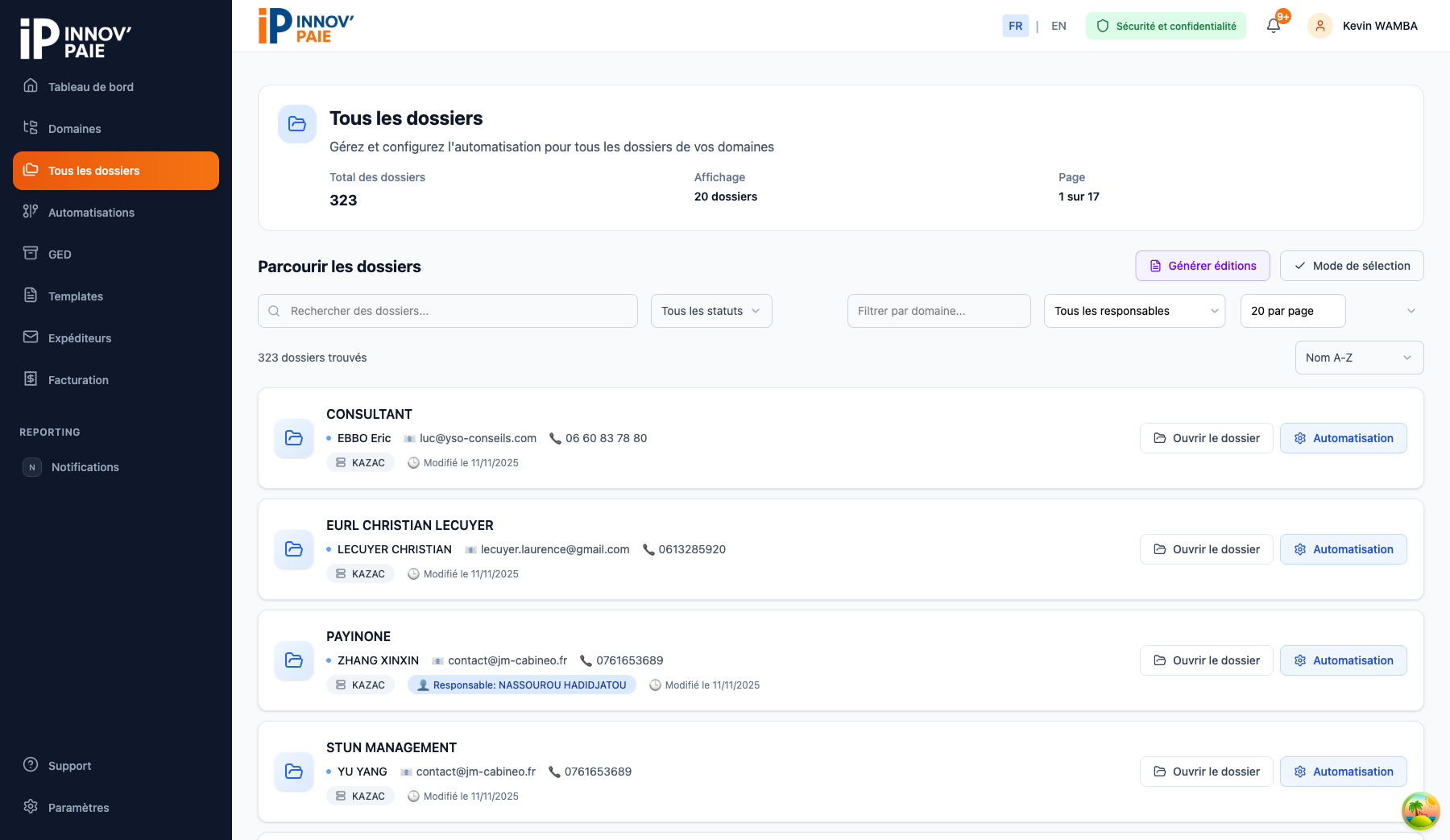Click the Rechercher des dossiers search field
The width and height of the screenshot is (1450, 840).
(x=448, y=311)
